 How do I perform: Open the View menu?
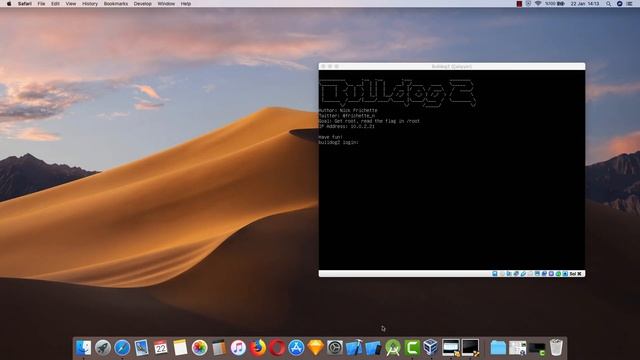click(x=71, y=4)
